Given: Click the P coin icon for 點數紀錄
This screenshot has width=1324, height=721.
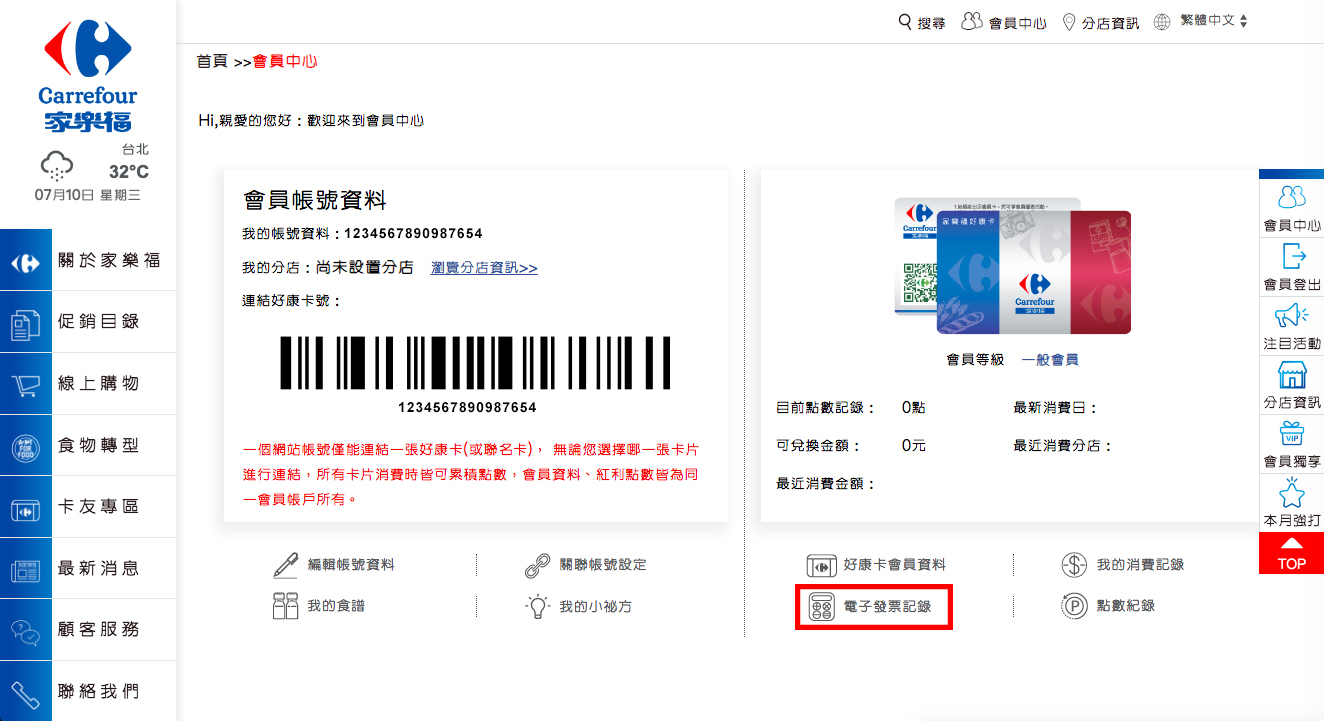Looking at the screenshot, I should click(x=1074, y=606).
